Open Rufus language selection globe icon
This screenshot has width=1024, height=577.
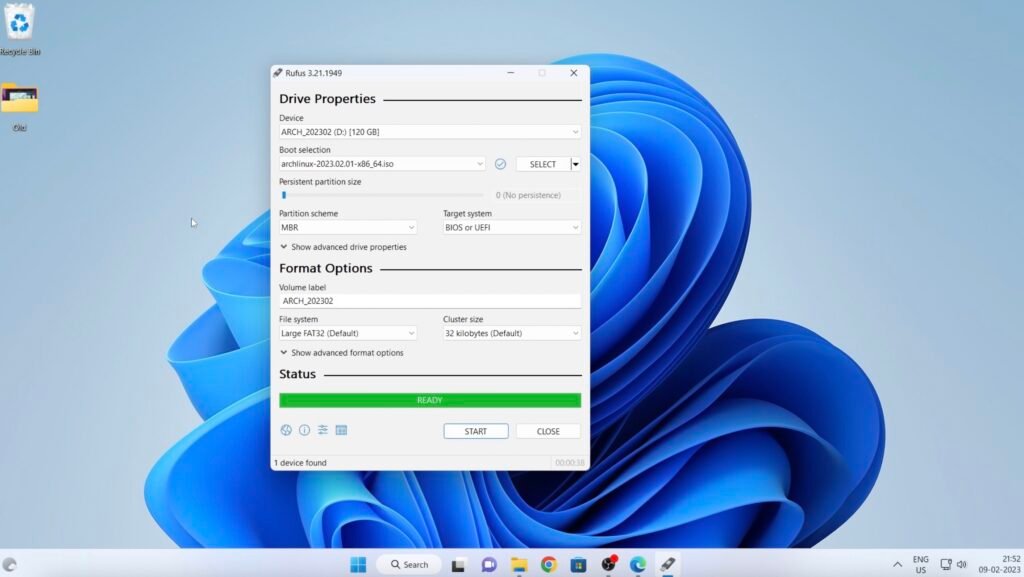286,430
